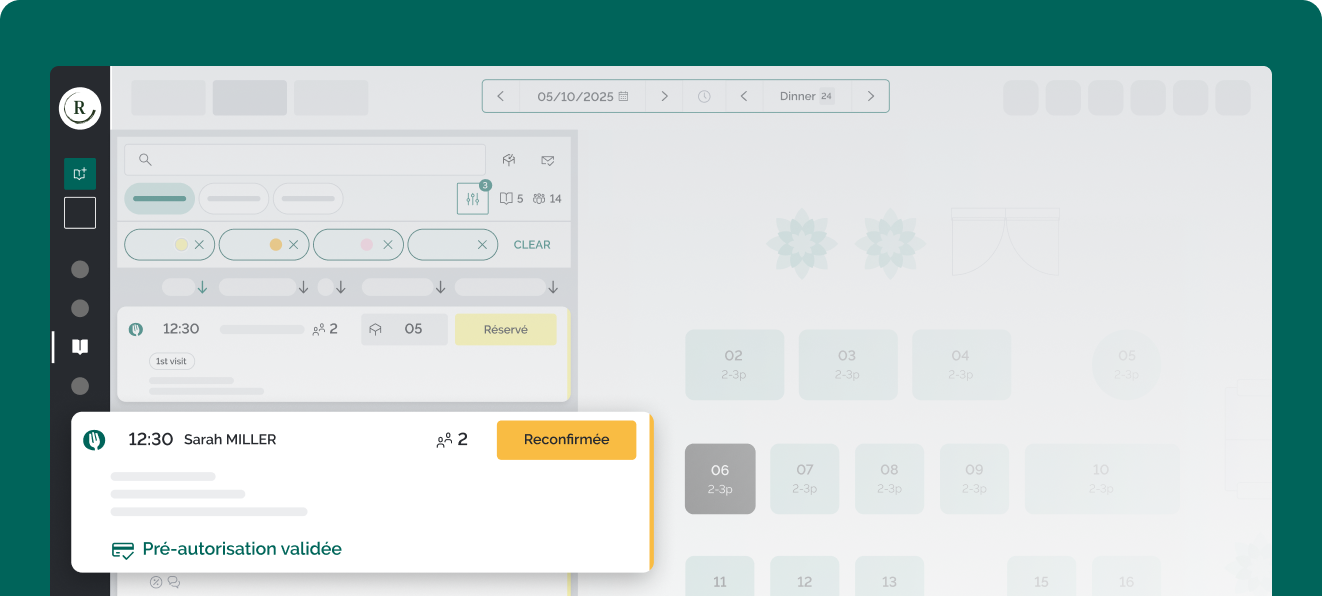The height and width of the screenshot is (596, 1322).
Task: Switch to previous service before Dinner
Action: click(744, 96)
